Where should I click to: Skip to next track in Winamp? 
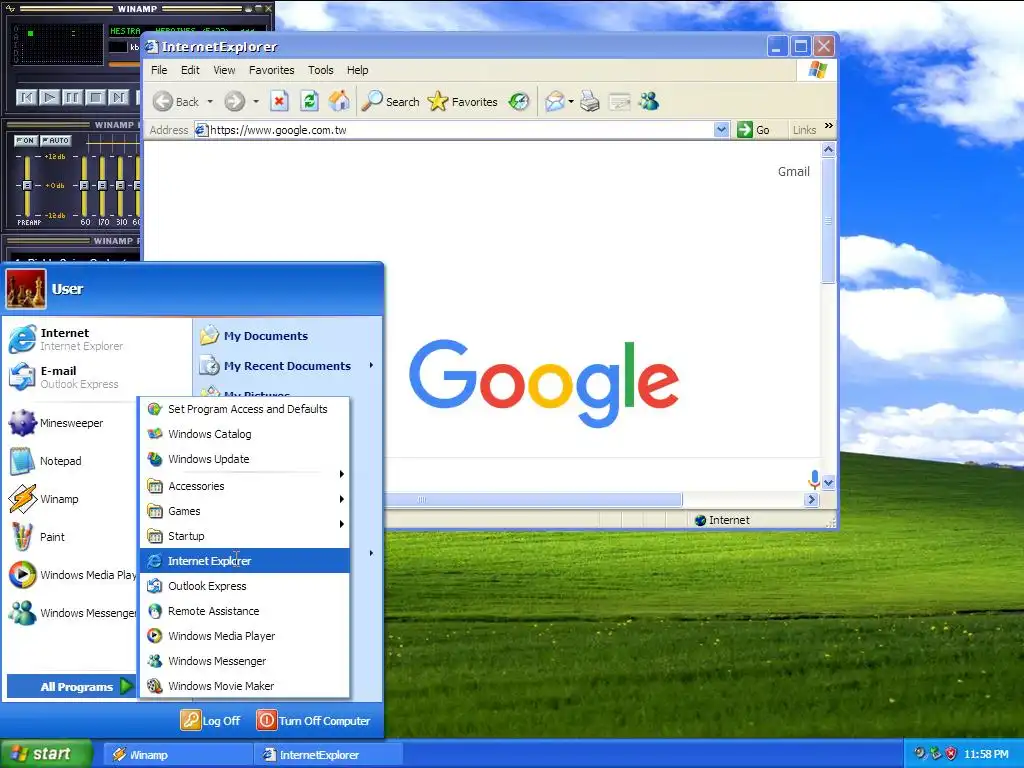pos(118,97)
